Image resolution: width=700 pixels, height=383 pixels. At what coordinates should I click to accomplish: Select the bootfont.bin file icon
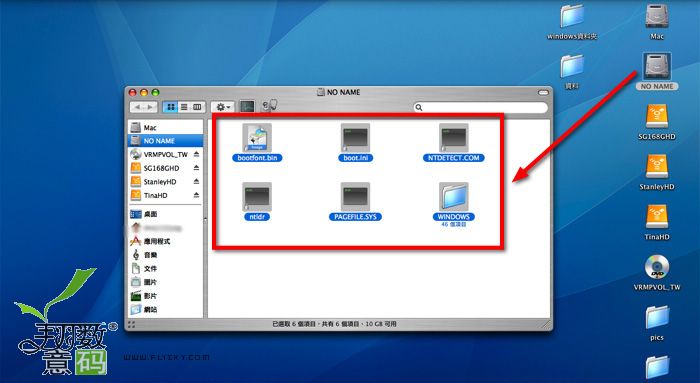[x=257, y=138]
